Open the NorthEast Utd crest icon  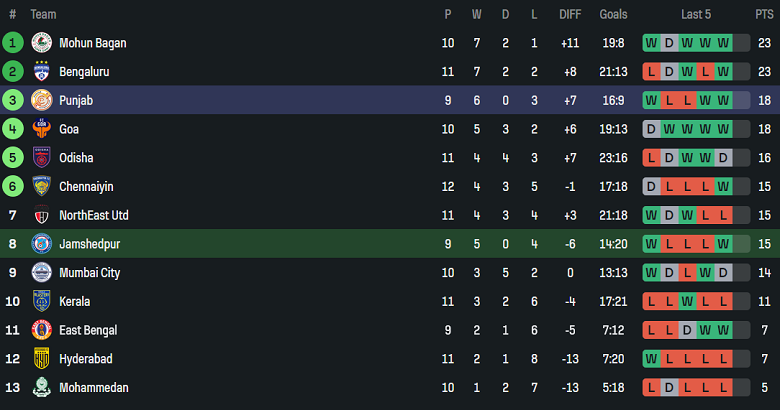pos(42,215)
